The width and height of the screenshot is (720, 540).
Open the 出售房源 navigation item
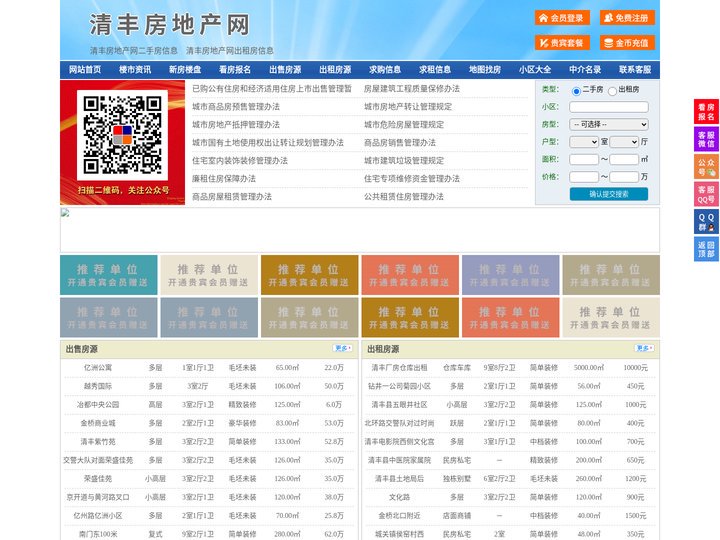(x=285, y=70)
